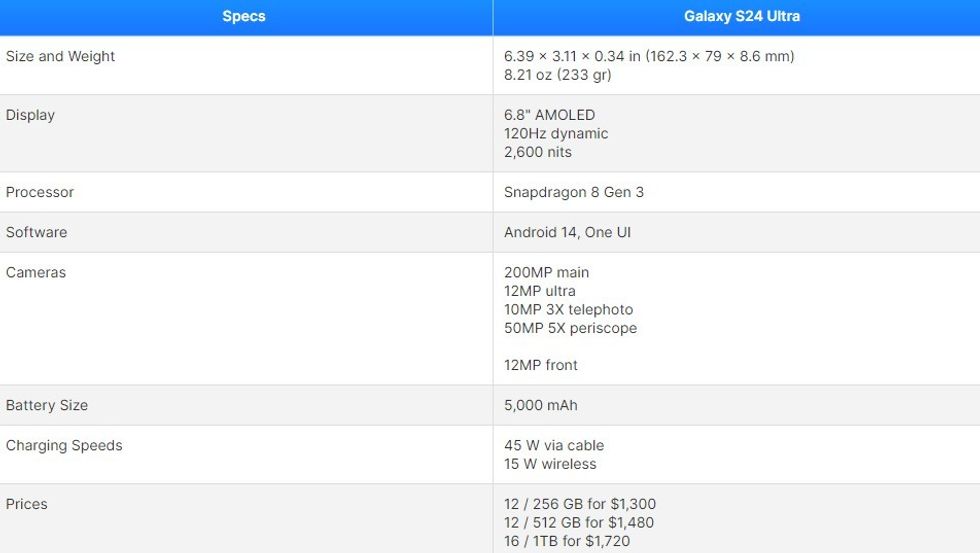
Task: Click the 12MP front camera text
Action: [541, 366]
